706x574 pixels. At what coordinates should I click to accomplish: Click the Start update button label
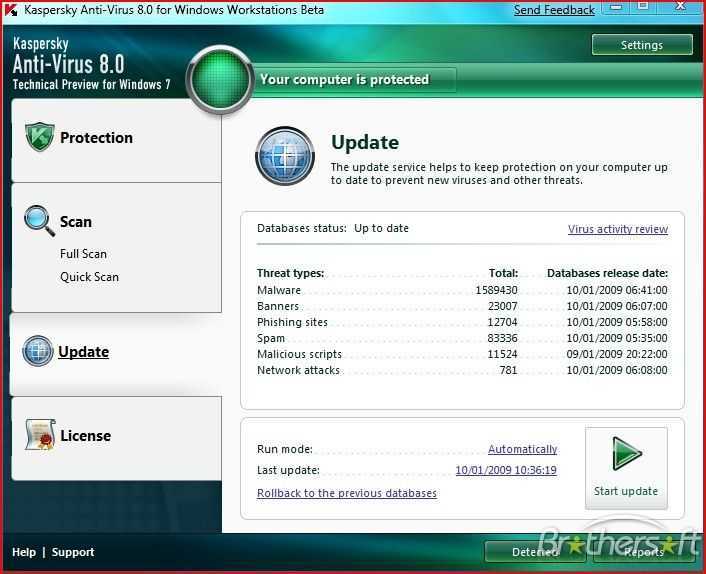tap(626, 491)
